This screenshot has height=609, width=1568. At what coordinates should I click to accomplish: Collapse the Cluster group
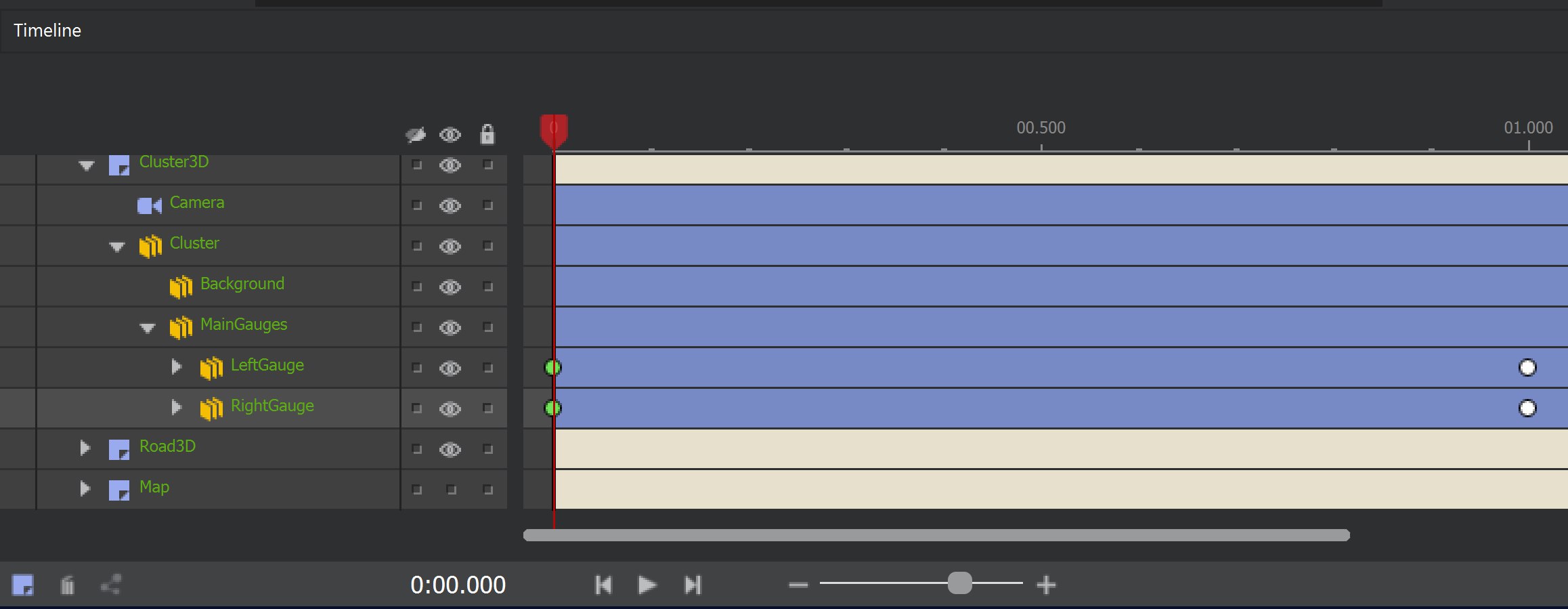coord(117,247)
